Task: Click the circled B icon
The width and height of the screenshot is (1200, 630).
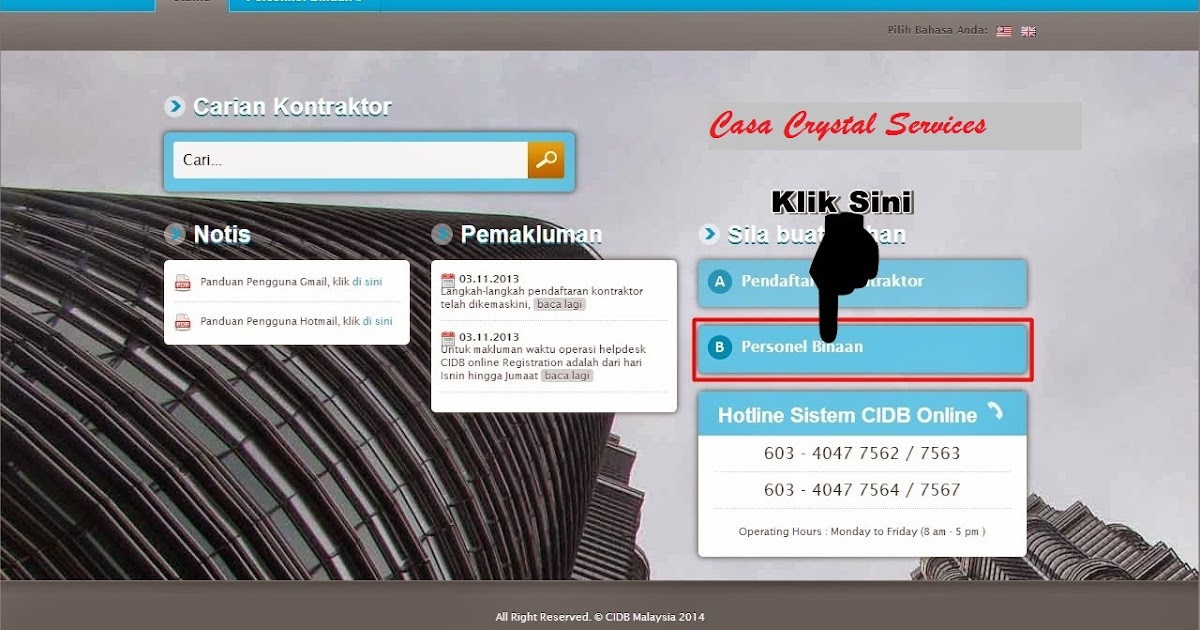Action: 719,348
